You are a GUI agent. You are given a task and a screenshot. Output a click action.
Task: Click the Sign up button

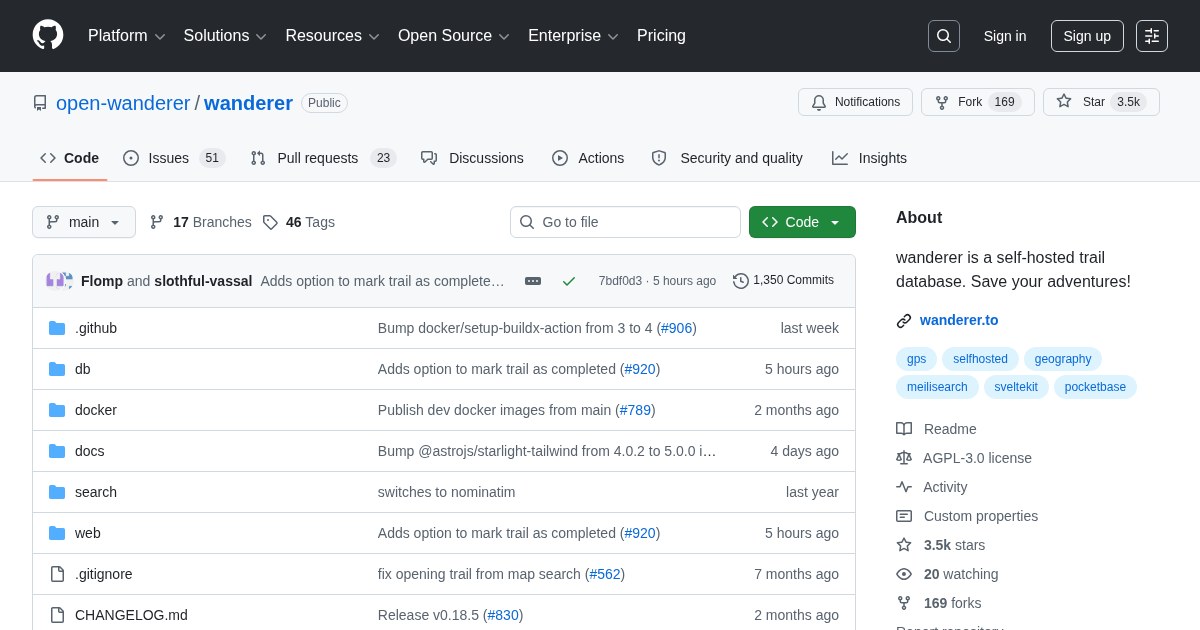(1087, 36)
